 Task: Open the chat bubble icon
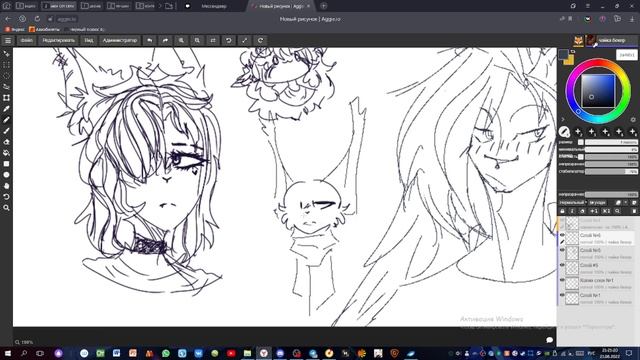pos(549,340)
